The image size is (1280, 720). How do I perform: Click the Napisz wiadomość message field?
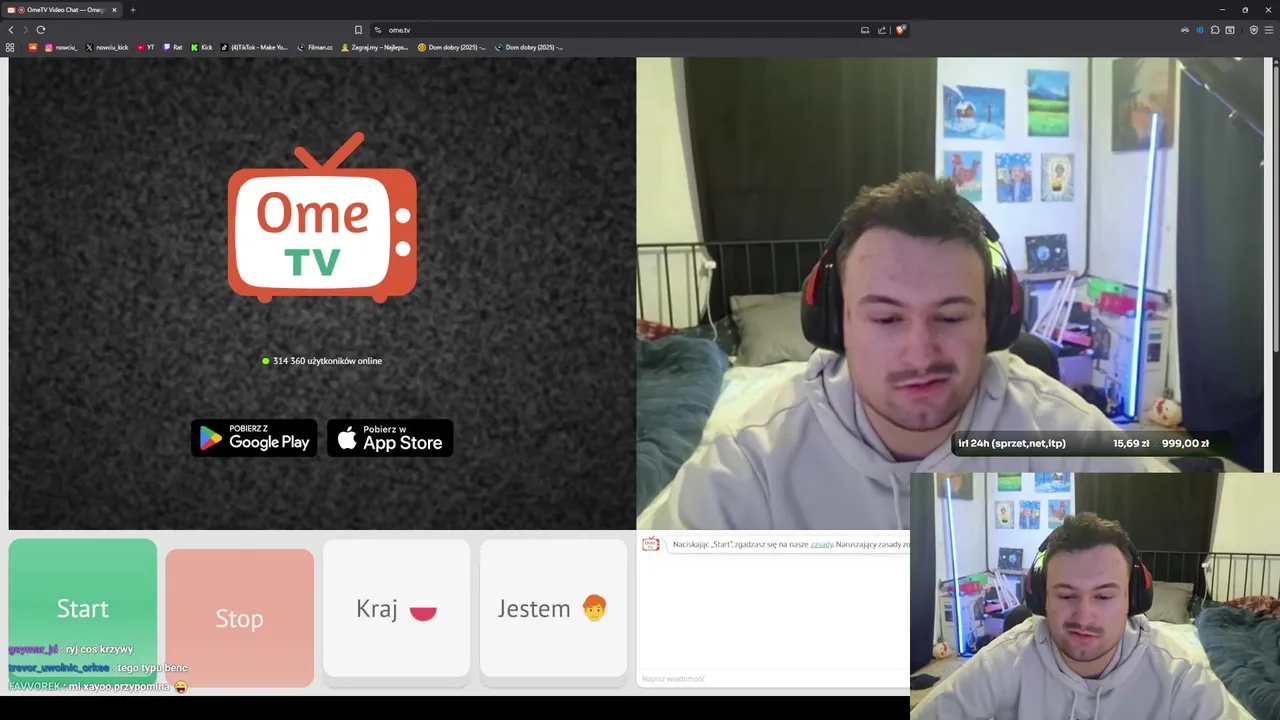775,679
